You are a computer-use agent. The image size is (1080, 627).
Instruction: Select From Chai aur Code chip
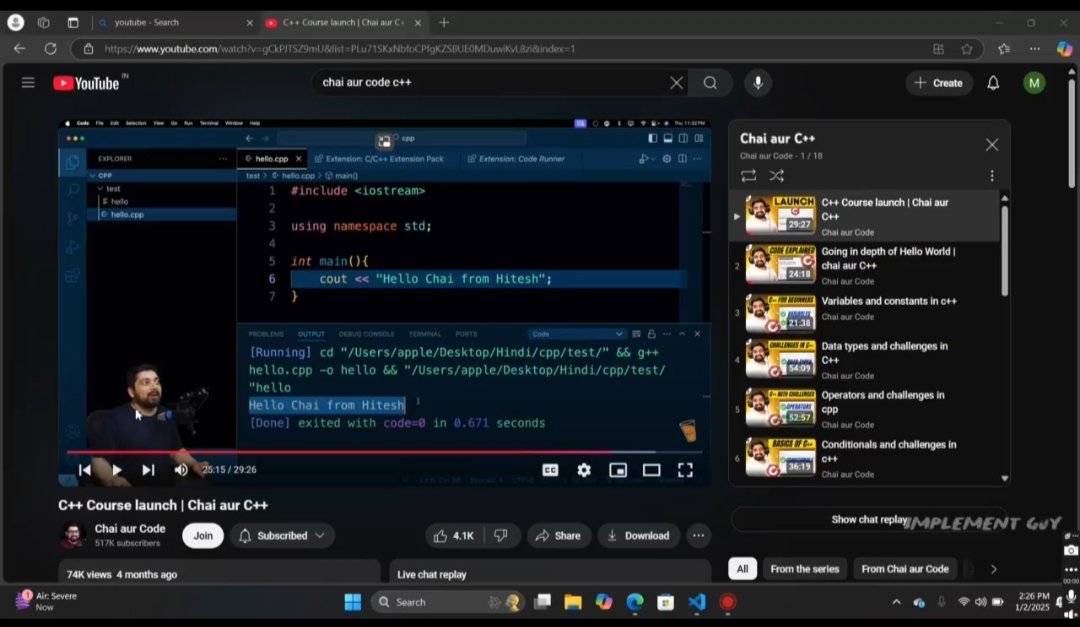coord(904,568)
